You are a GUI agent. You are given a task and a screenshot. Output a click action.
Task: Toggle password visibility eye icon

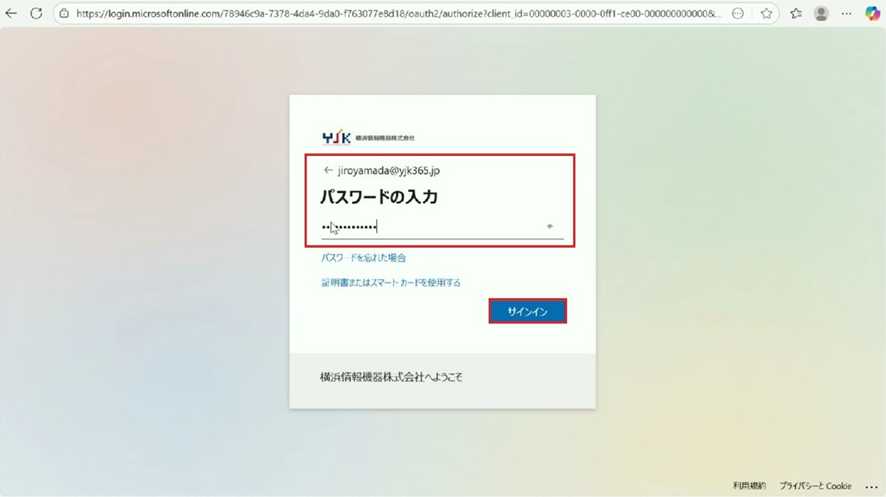[550, 227]
